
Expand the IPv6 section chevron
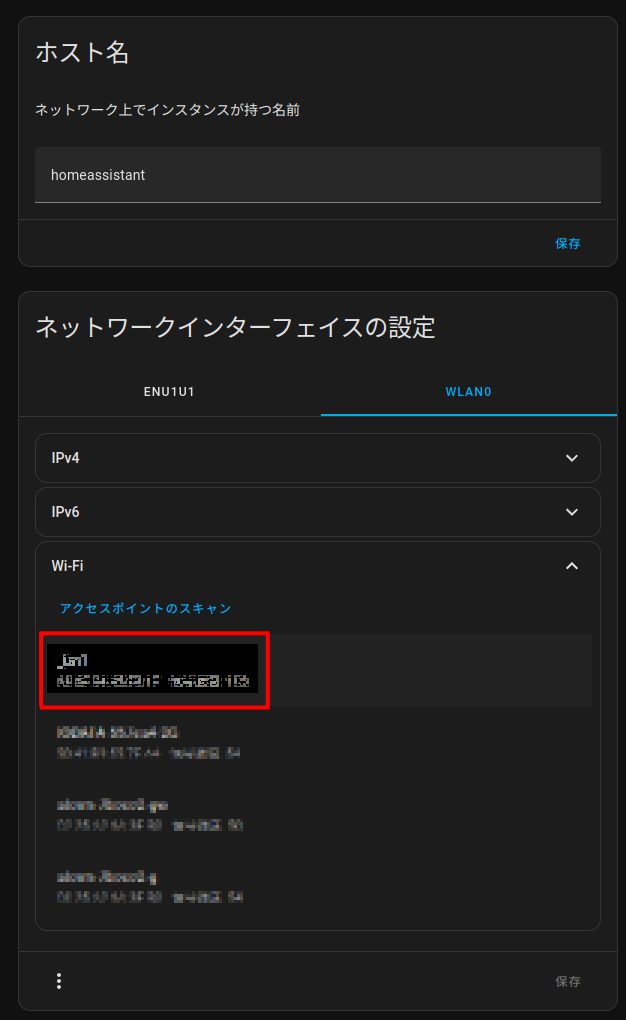click(x=572, y=512)
